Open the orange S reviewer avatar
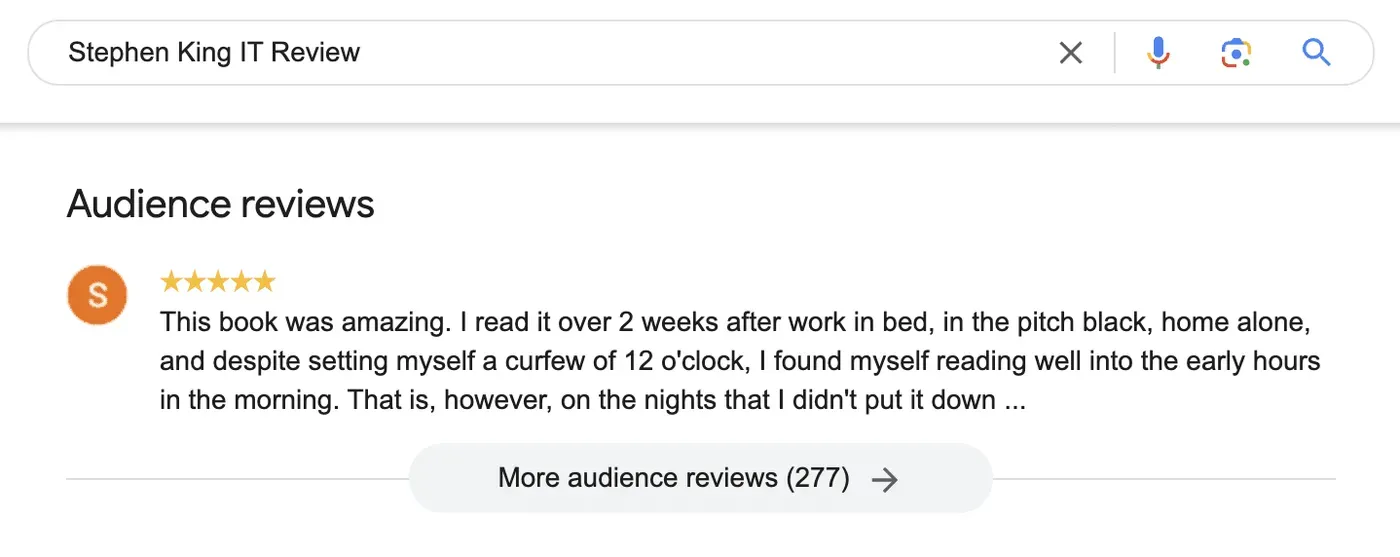 tap(97, 295)
